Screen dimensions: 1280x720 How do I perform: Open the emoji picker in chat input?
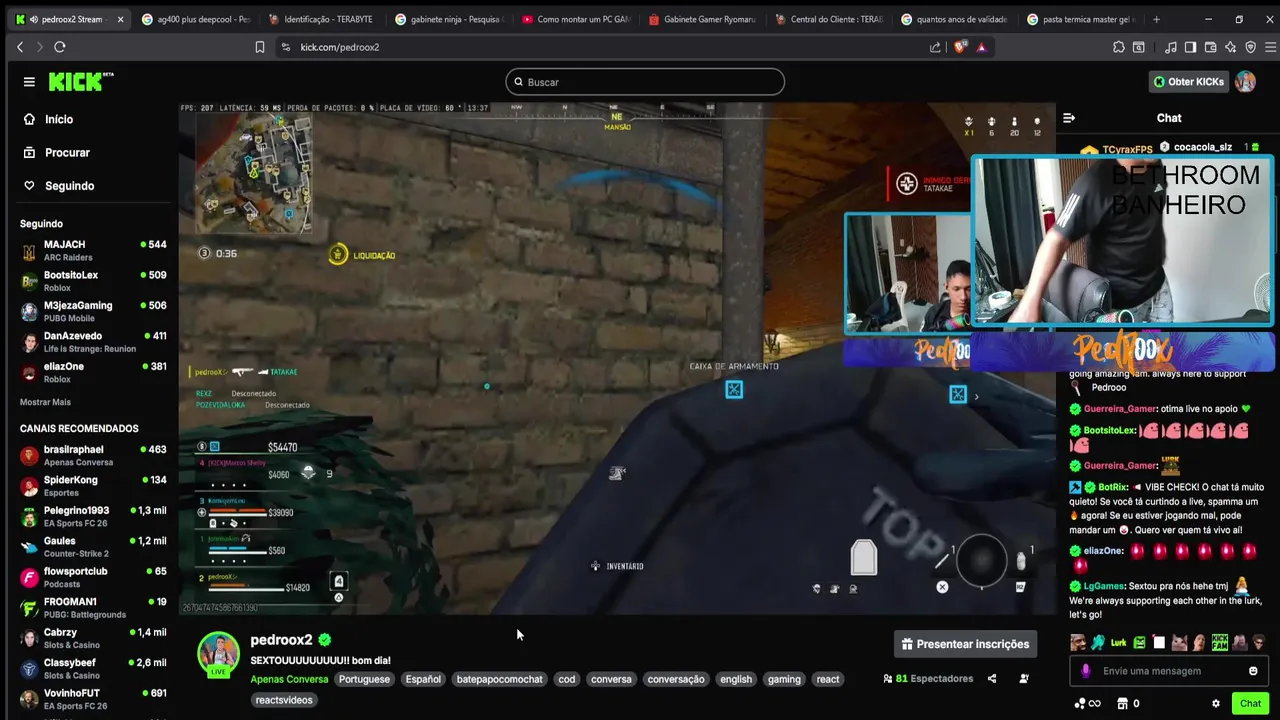(x=1253, y=671)
